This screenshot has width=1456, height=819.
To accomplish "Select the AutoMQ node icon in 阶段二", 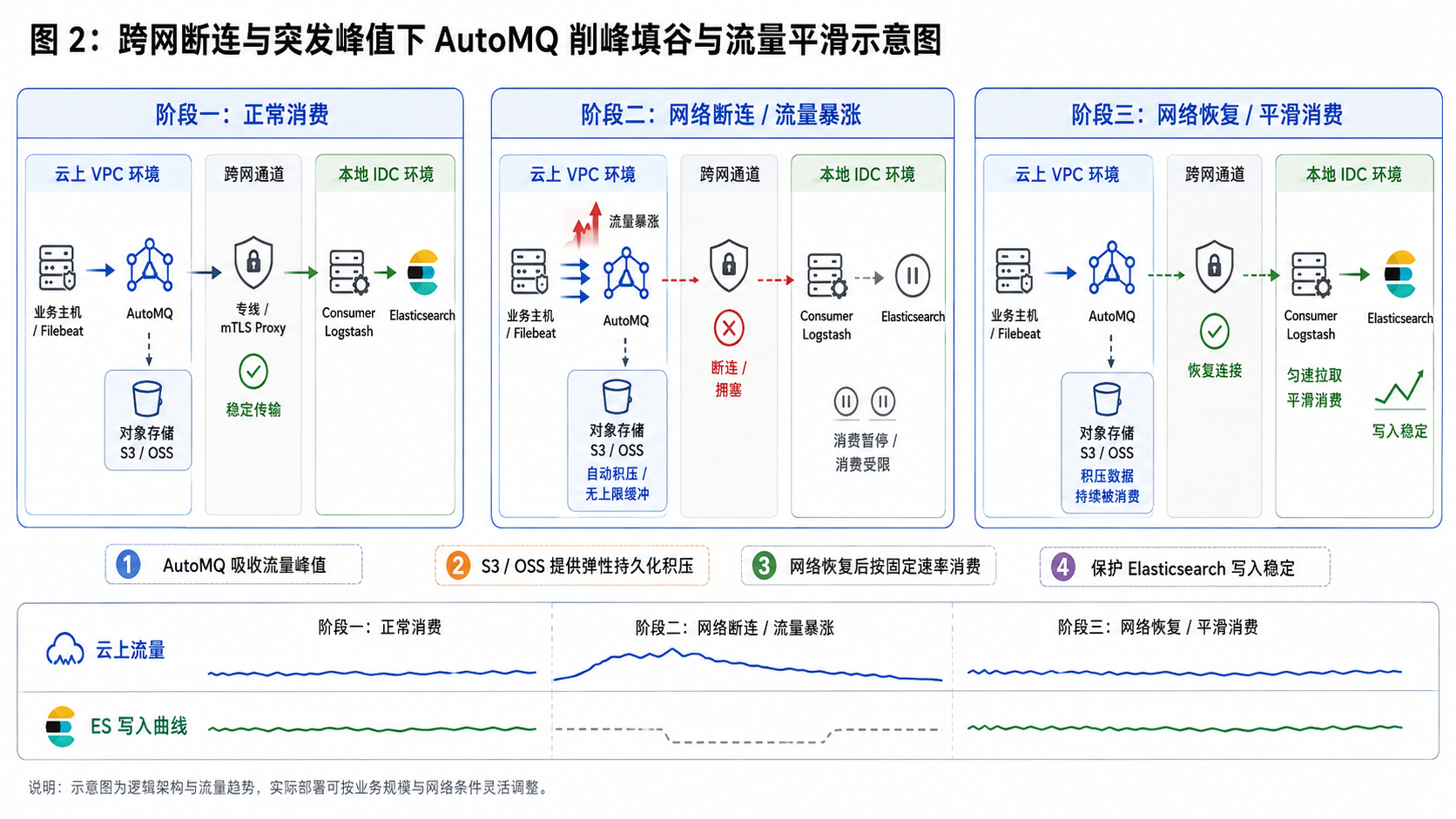I will [626, 273].
